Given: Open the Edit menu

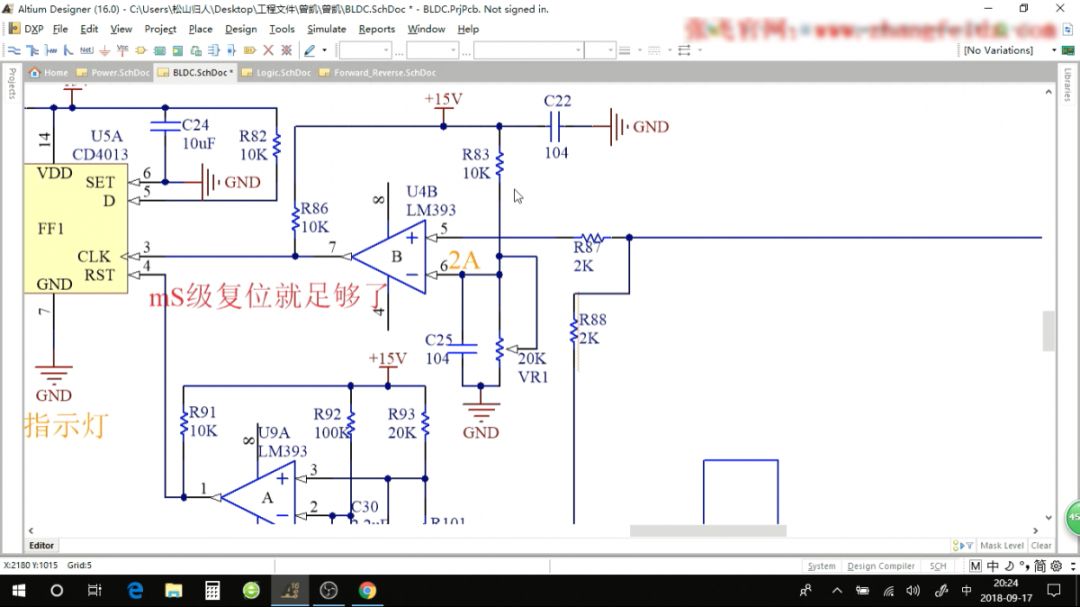Looking at the screenshot, I should tap(89, 29).
